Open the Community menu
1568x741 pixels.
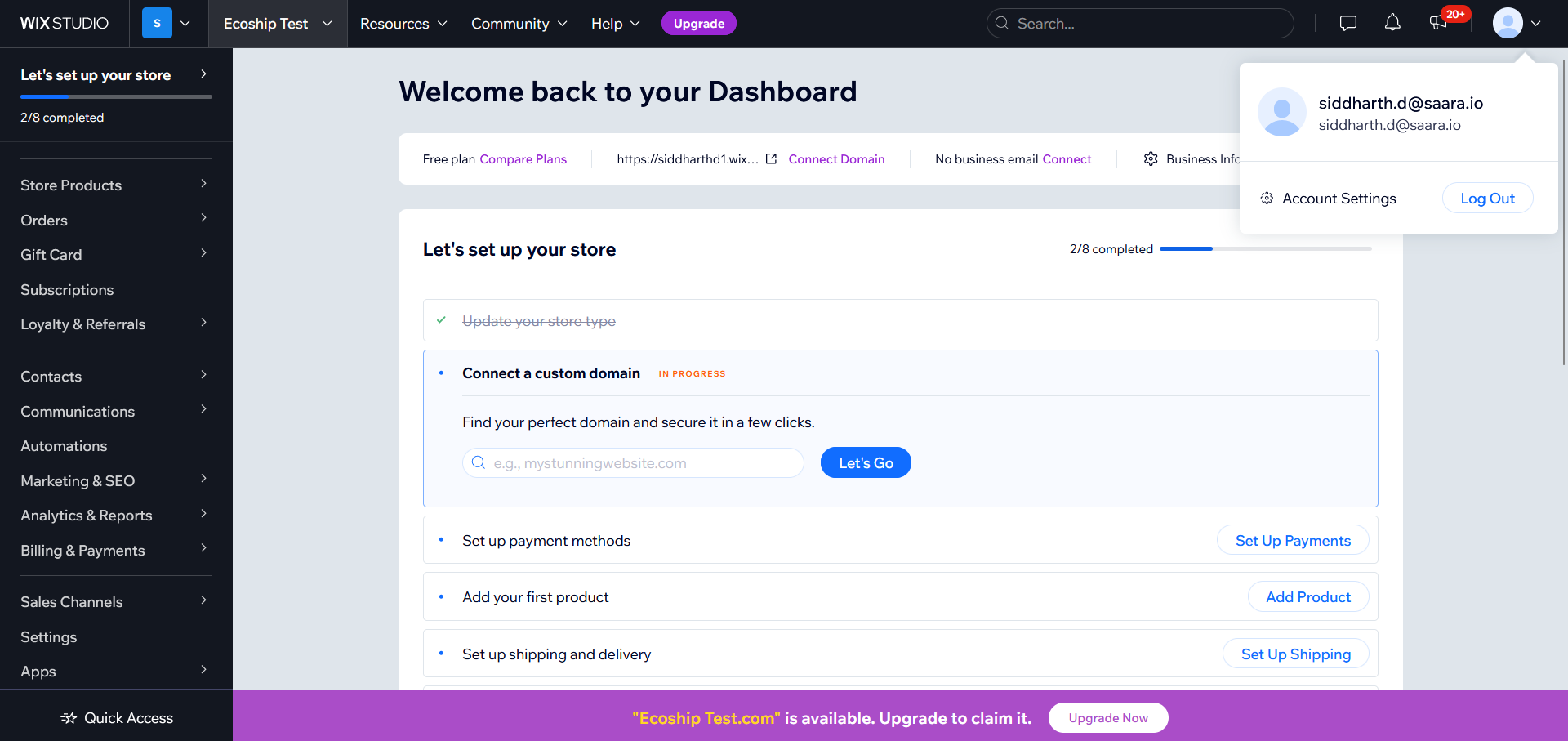tap(519, 24)
